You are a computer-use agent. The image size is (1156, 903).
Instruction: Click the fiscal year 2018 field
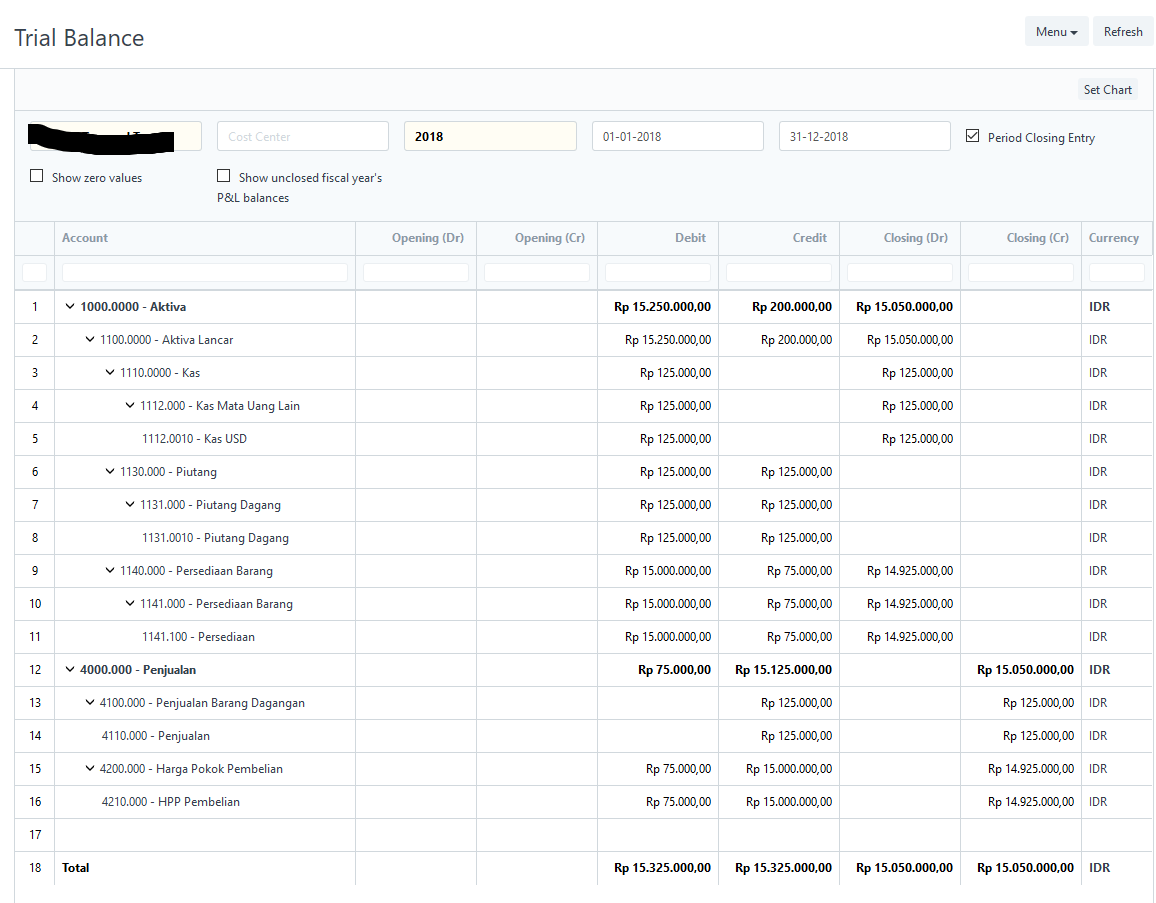coord(490,135)
